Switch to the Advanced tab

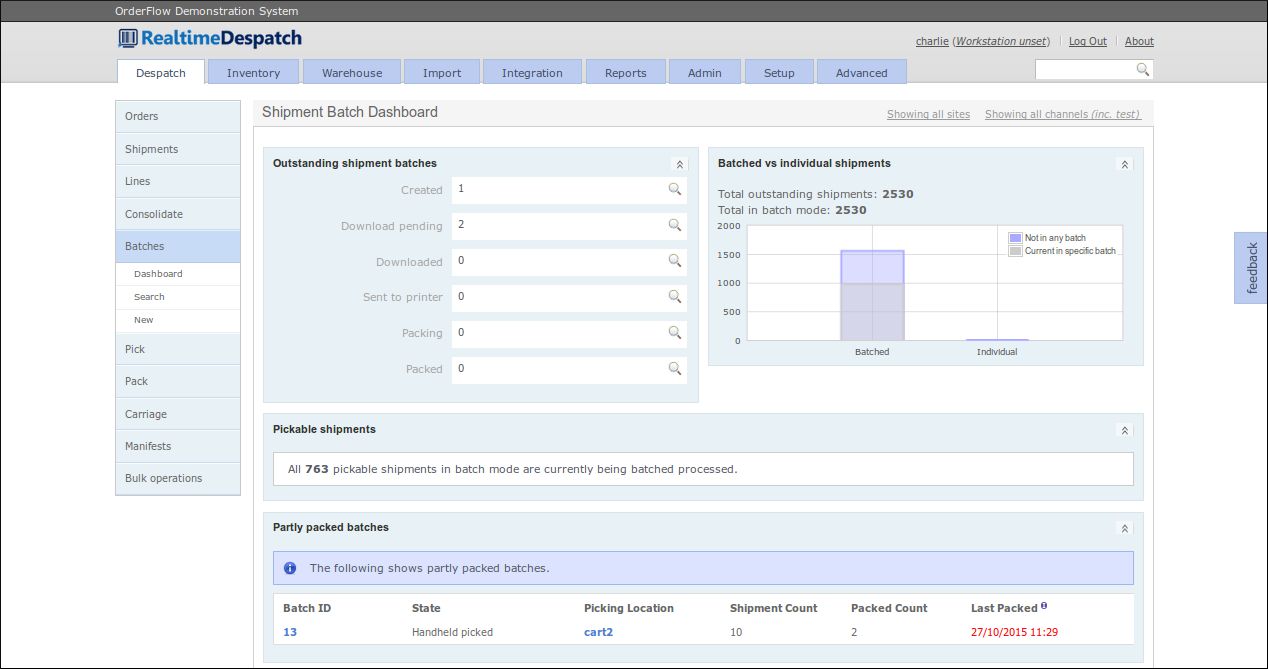tap(862, 72)
